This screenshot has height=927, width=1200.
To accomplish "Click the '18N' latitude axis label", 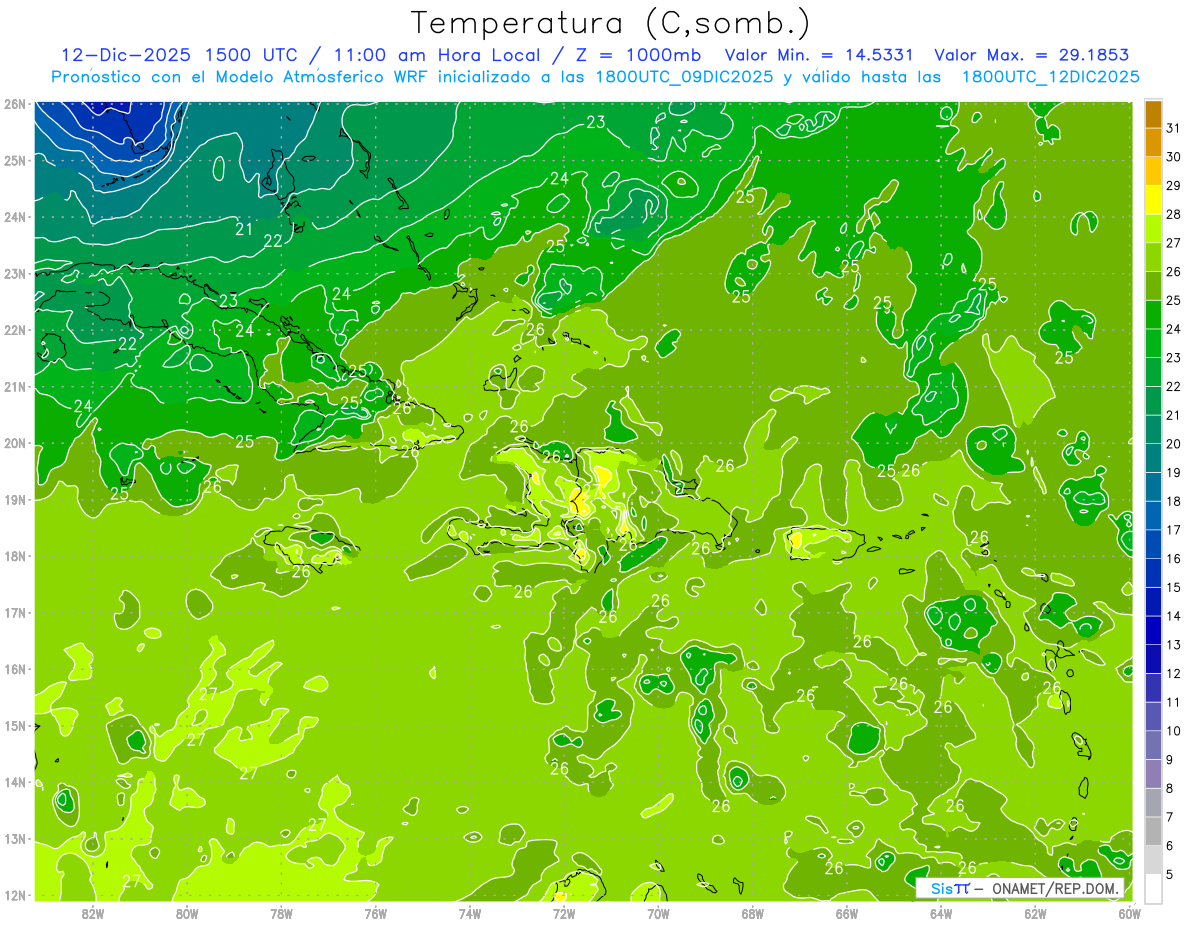I will [x=15, y=556].
